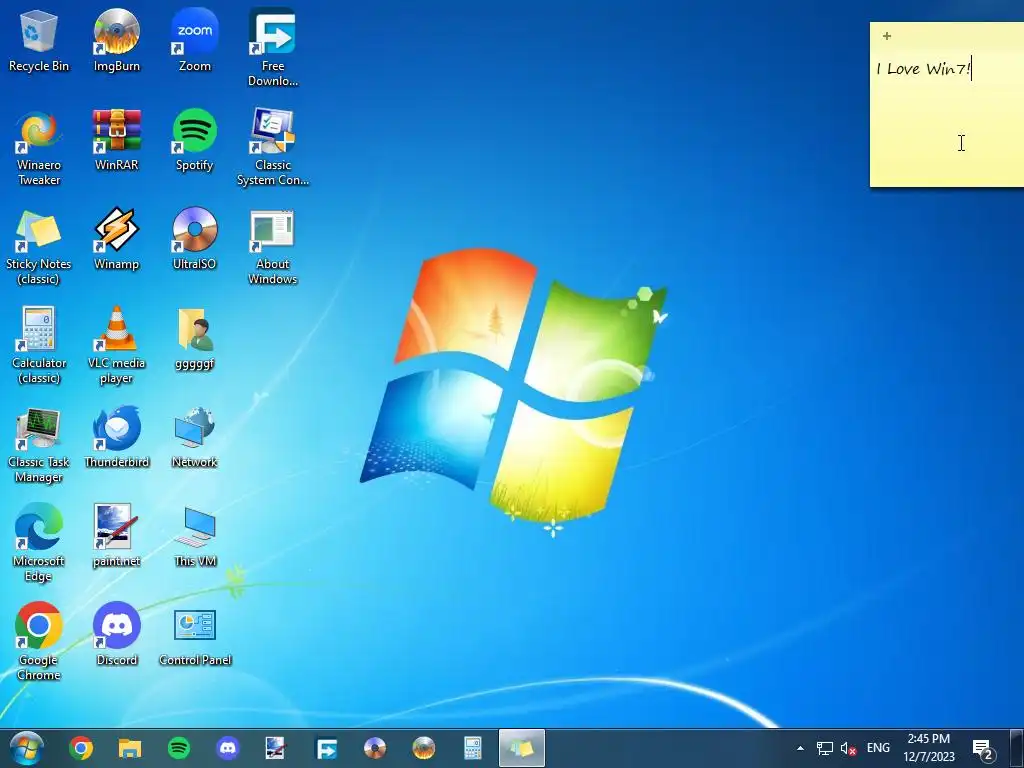Click the VLC media player desktop icon
Image resolution: width=1024 pixels, height=768 pixels.
(116, 346)
